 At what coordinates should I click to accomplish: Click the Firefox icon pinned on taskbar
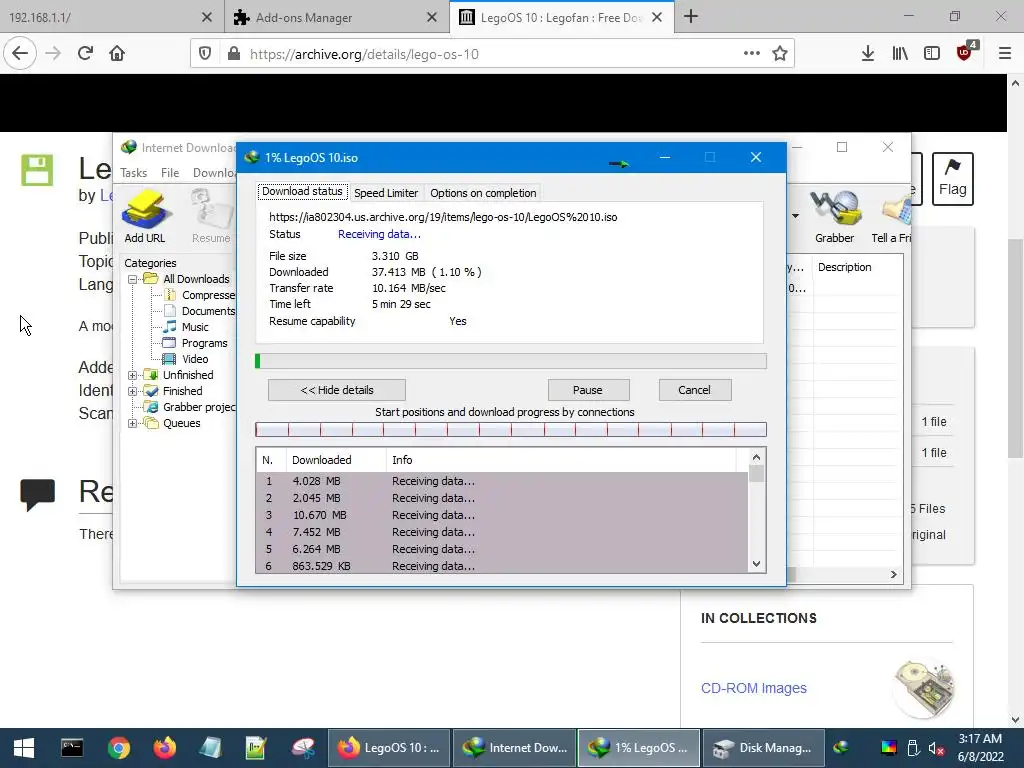(165, 748)
